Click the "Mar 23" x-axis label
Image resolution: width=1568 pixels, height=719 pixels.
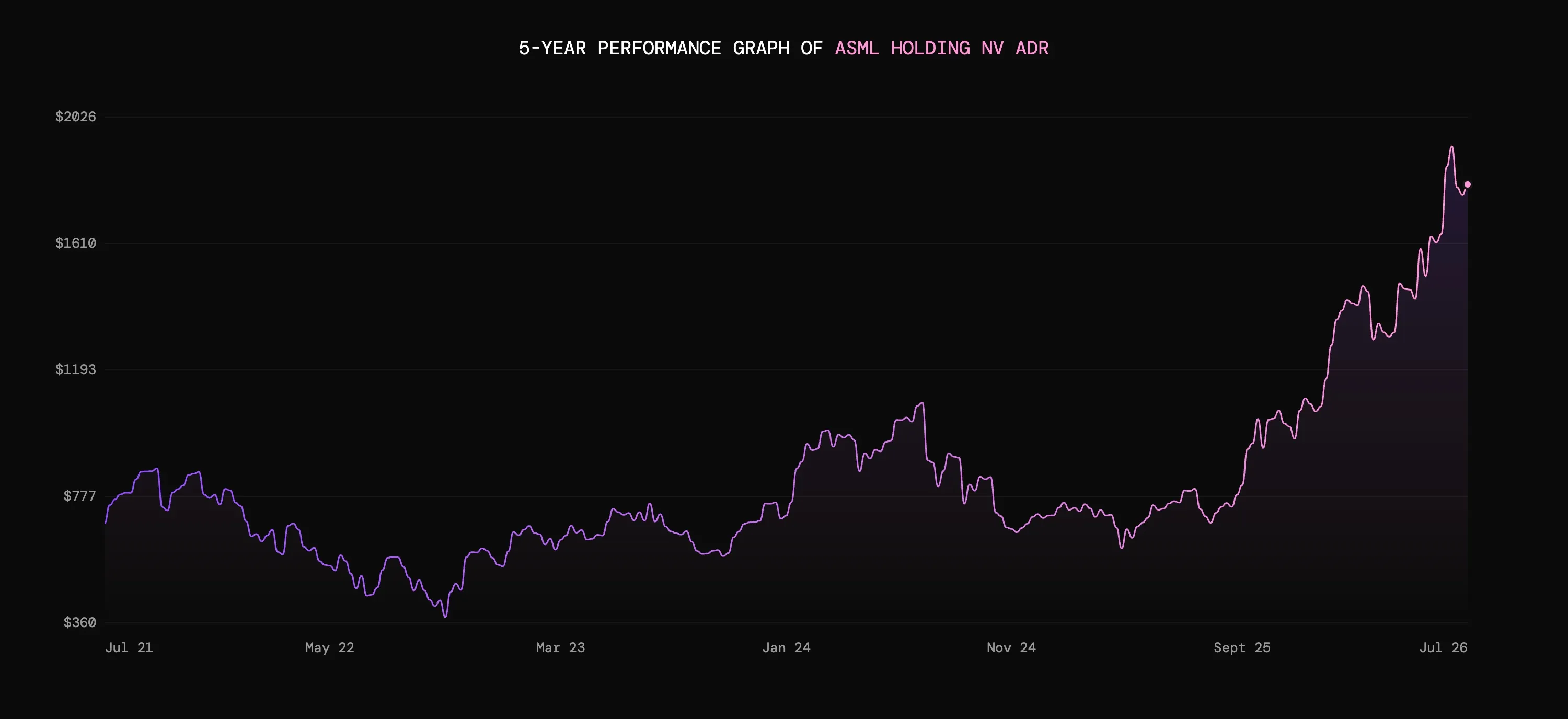560,647
